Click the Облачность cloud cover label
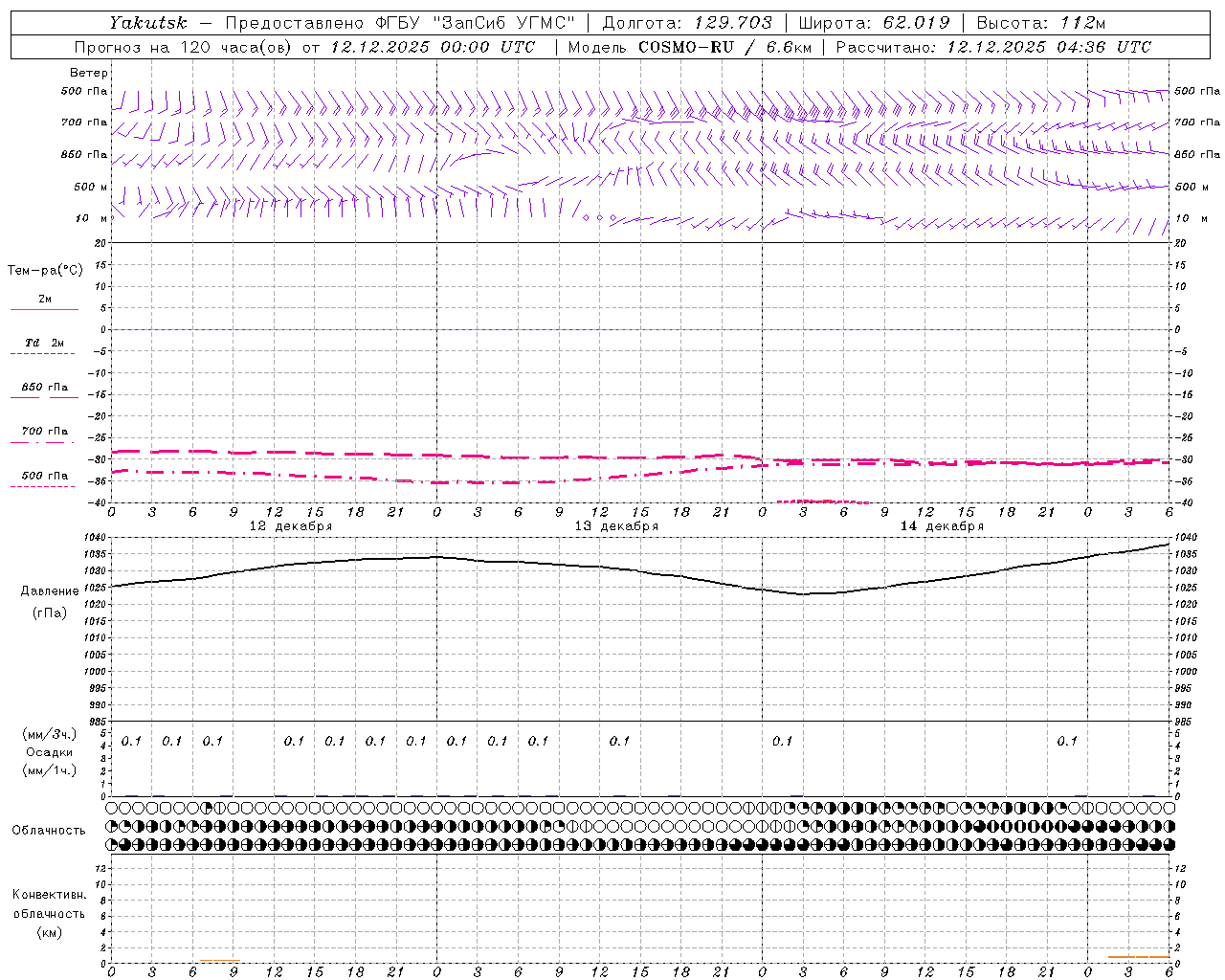Screen dimensions: 1225x980 [x=49, y=830]
